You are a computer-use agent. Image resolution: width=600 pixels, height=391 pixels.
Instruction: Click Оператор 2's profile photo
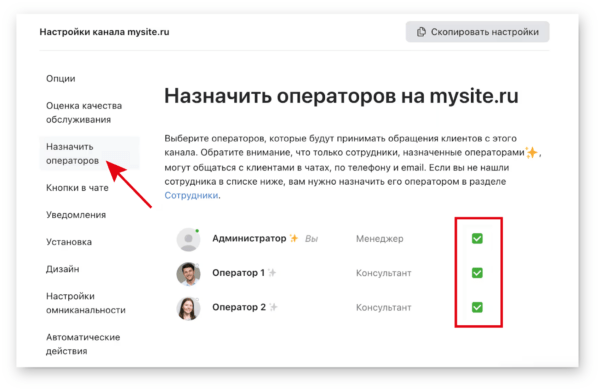(x=188, y=308)
